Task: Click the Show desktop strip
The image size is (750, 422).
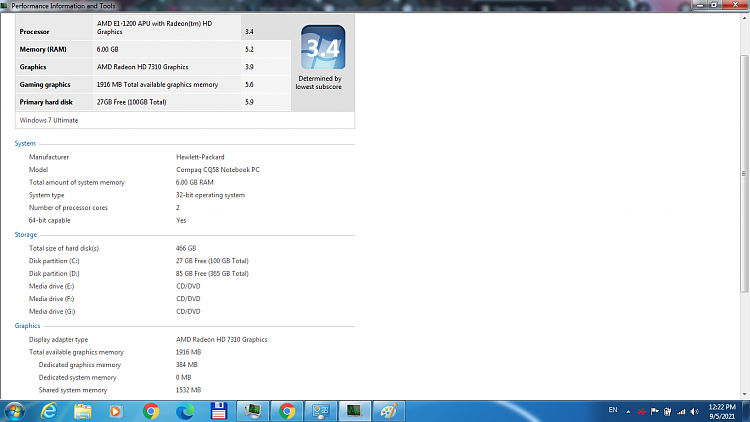Action: pos(746,411)
